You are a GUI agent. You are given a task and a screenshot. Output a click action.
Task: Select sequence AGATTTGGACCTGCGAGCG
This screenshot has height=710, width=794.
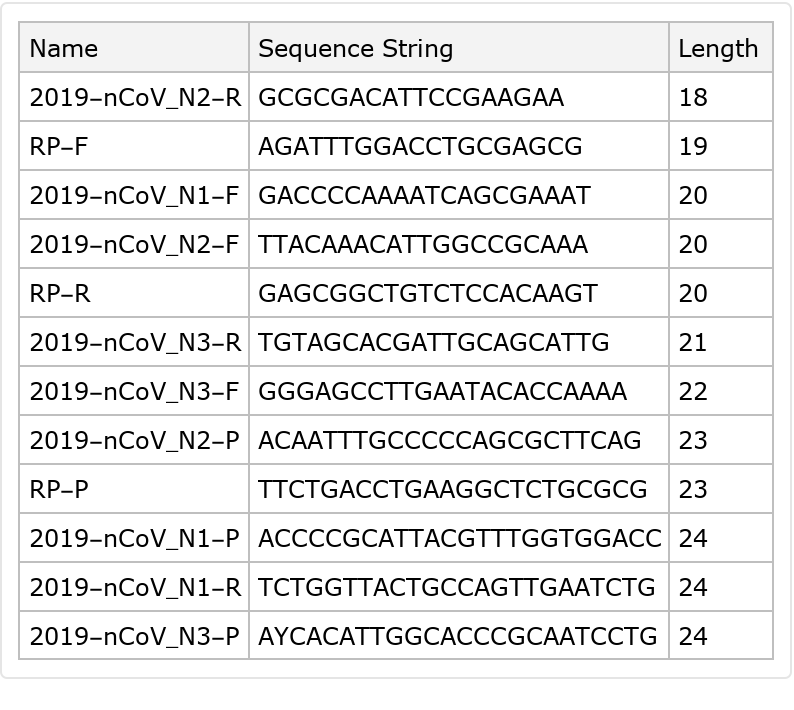point(420,147)
